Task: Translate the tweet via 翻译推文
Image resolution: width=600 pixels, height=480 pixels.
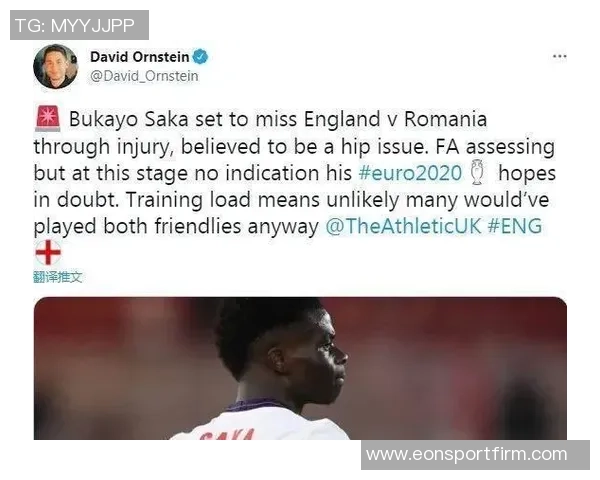Action: [x=58, y=277]
